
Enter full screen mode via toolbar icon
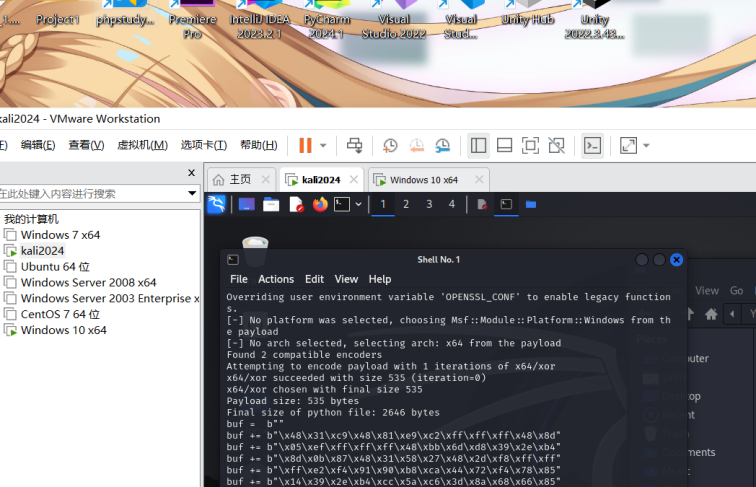[x=530, y=145]
